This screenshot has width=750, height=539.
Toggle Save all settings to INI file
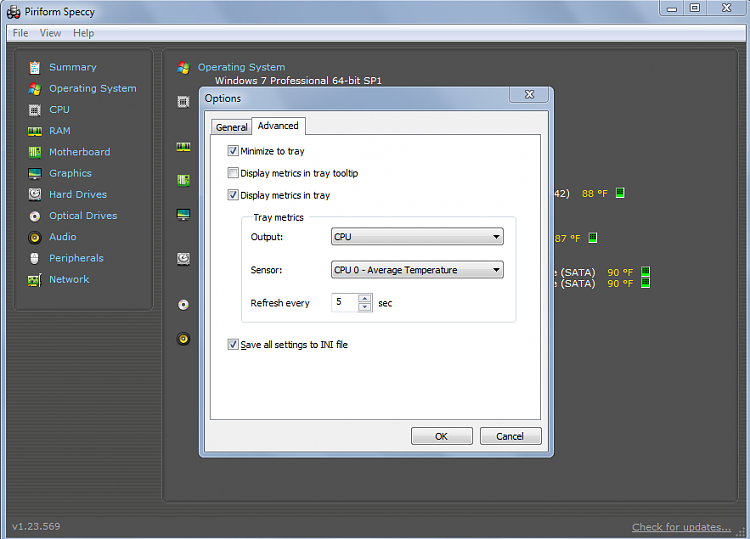click(233, 344)
